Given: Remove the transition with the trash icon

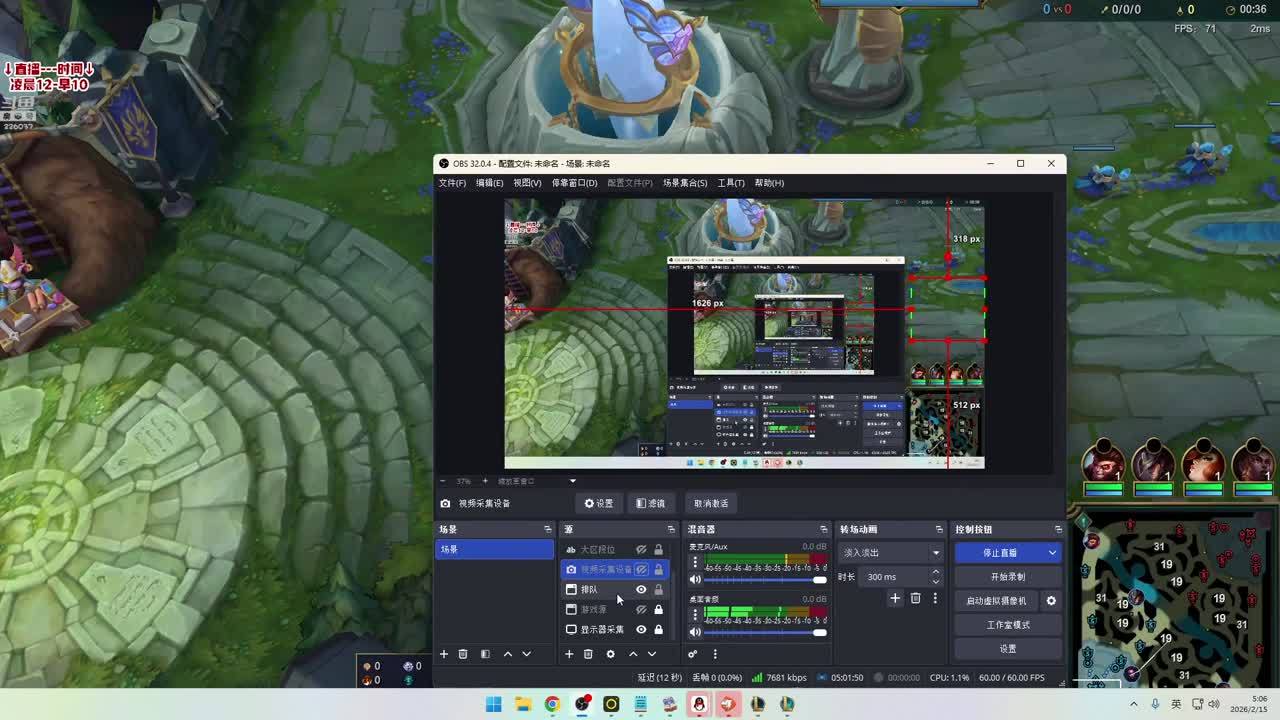Looking at the screenshot, I should point(915,598).
